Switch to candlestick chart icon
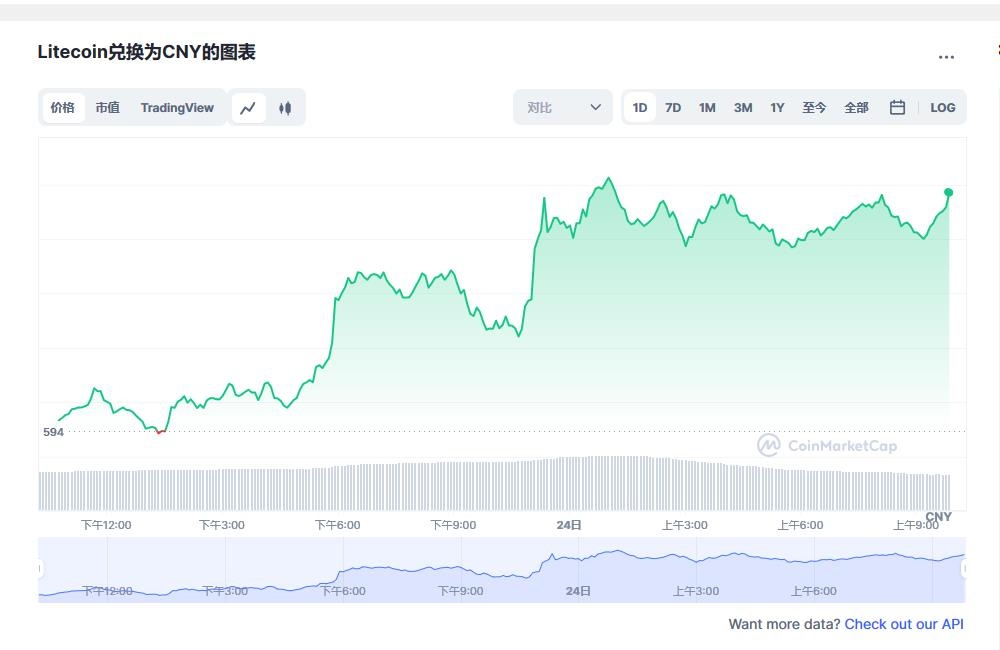The width and height of the screenshot is (1000, 650). 285,108
